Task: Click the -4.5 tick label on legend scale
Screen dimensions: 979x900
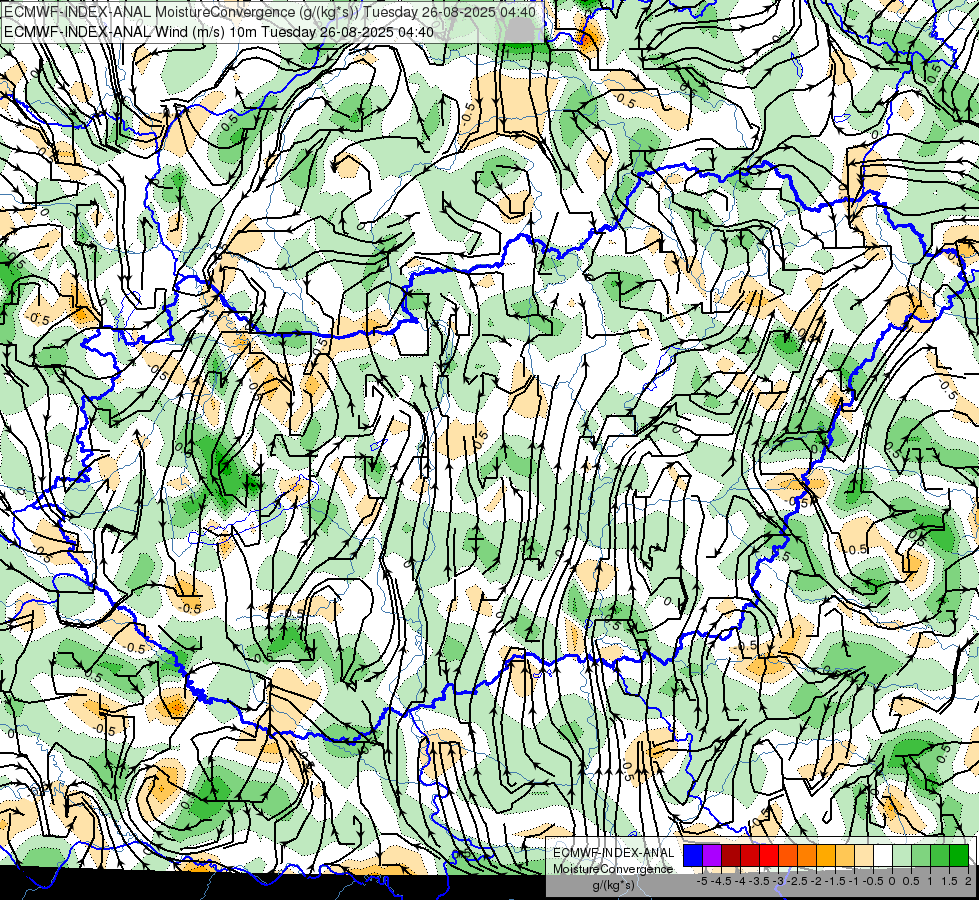Action: click(x=721, y=881)
